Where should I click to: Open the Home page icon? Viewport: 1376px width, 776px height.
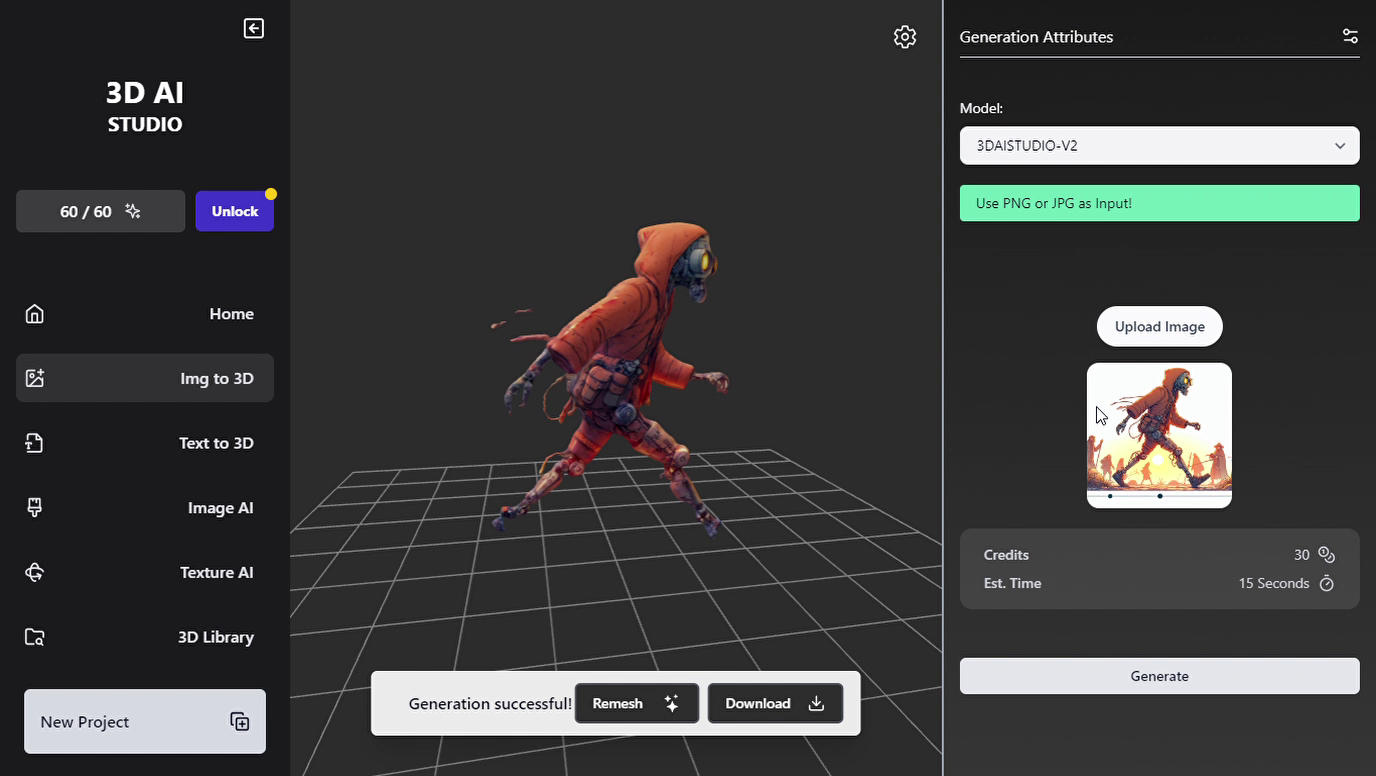pyautogui.click(x=33, y=313)
